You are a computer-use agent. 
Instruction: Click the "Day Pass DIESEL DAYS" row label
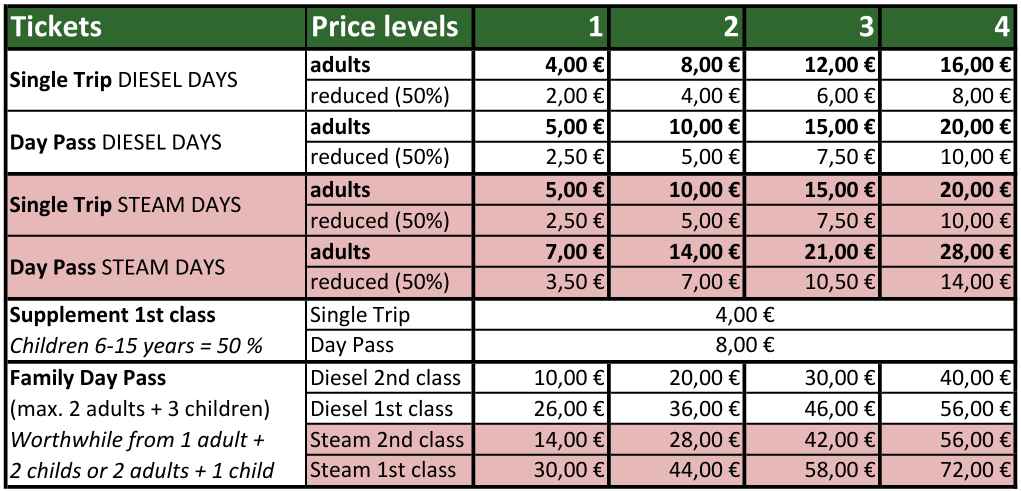click(x=116, y=142)
